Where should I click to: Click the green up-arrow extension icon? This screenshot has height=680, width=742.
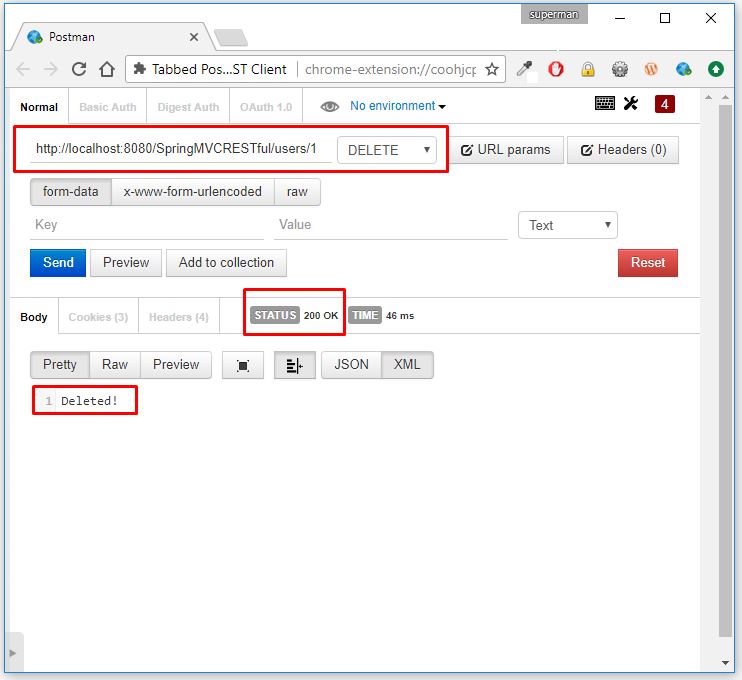click(716, 69)
